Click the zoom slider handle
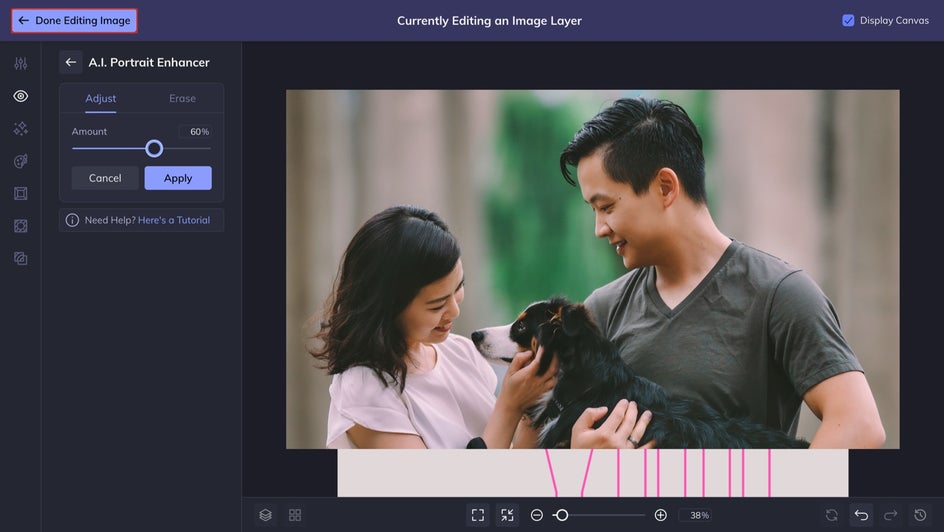The height and width of the screenshot is (532, 944). pyautogui.click(x=562, y=515)
